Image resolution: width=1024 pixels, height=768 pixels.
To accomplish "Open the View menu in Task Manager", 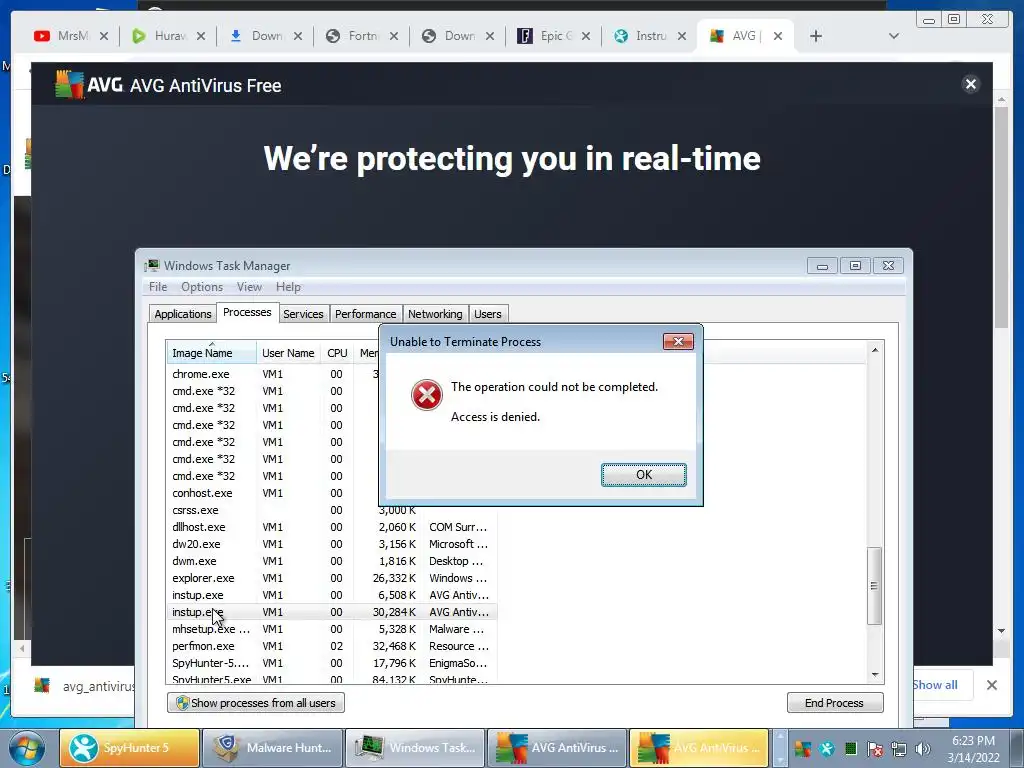I will (x=249, y=287).
